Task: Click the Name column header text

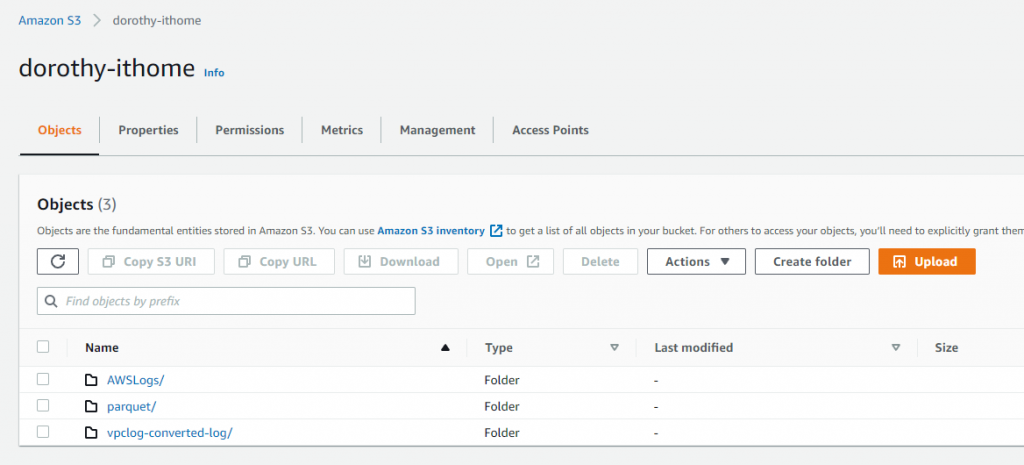Action: [x=102, y=347]
